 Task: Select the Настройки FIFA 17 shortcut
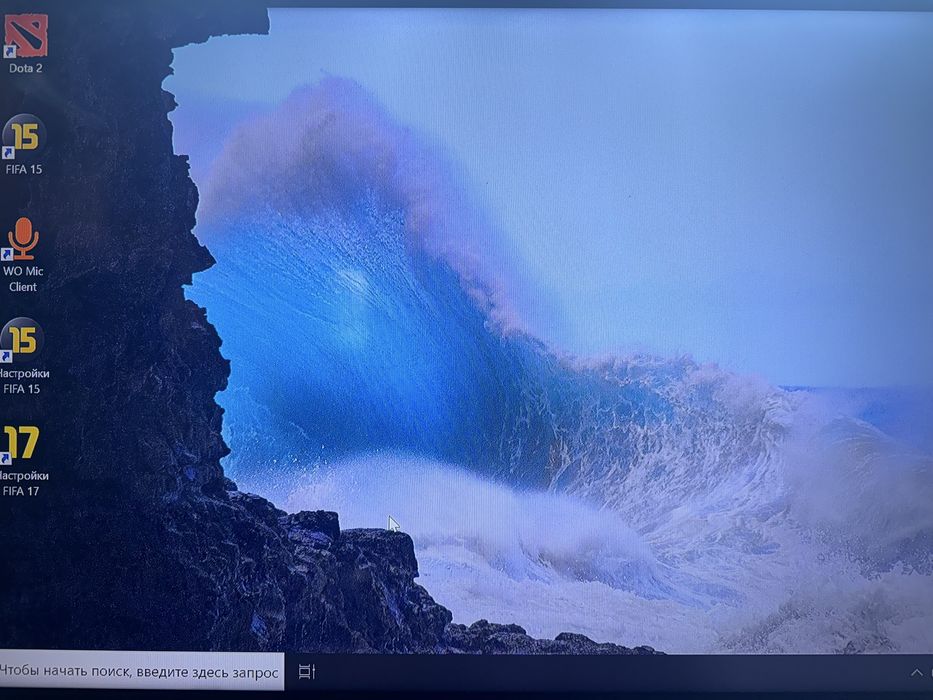pyautogui.click(x=23, y=461)
